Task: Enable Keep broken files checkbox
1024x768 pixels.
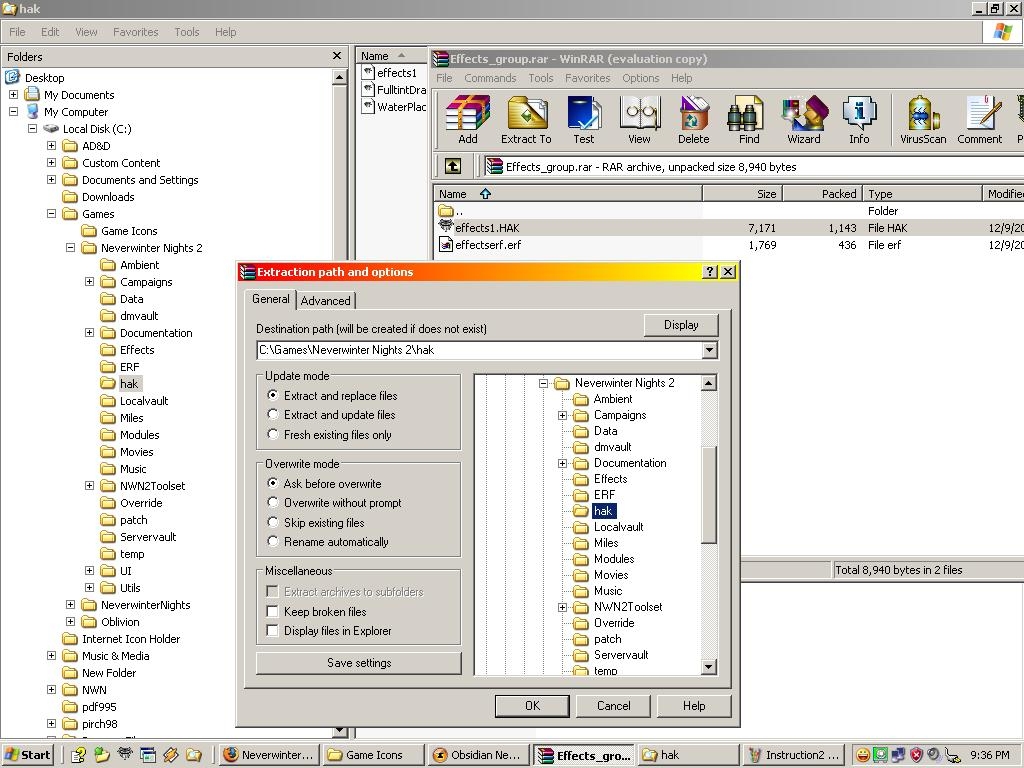Action: [272, 612]
